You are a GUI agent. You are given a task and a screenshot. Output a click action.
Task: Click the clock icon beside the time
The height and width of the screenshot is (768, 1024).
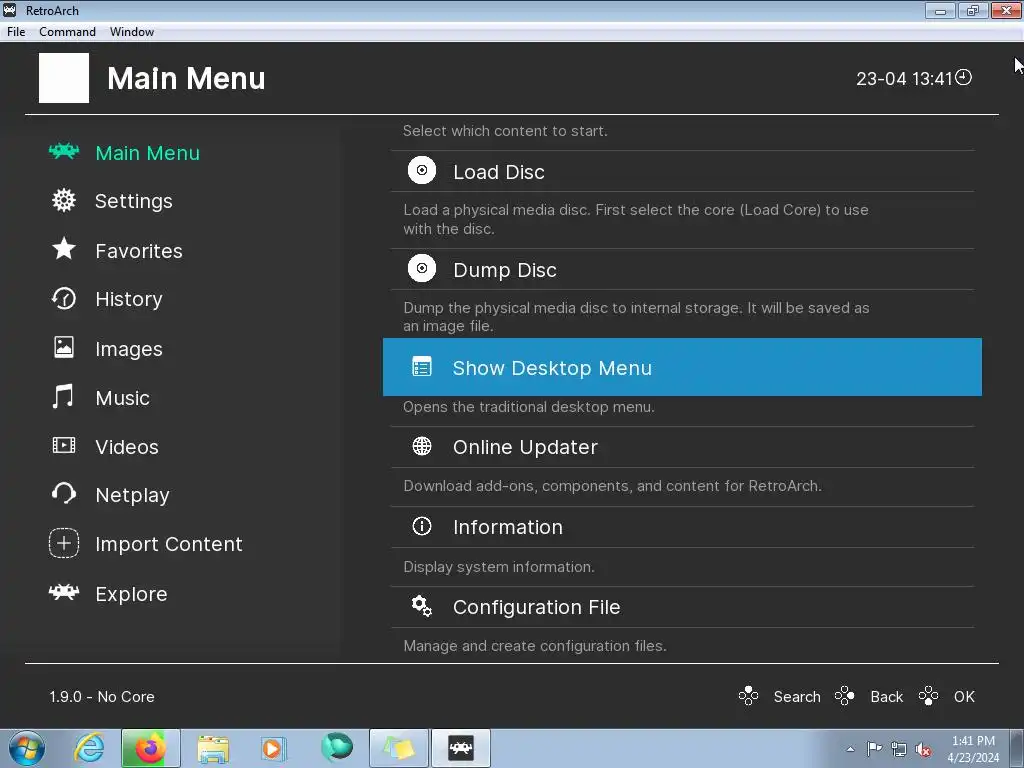963,78
